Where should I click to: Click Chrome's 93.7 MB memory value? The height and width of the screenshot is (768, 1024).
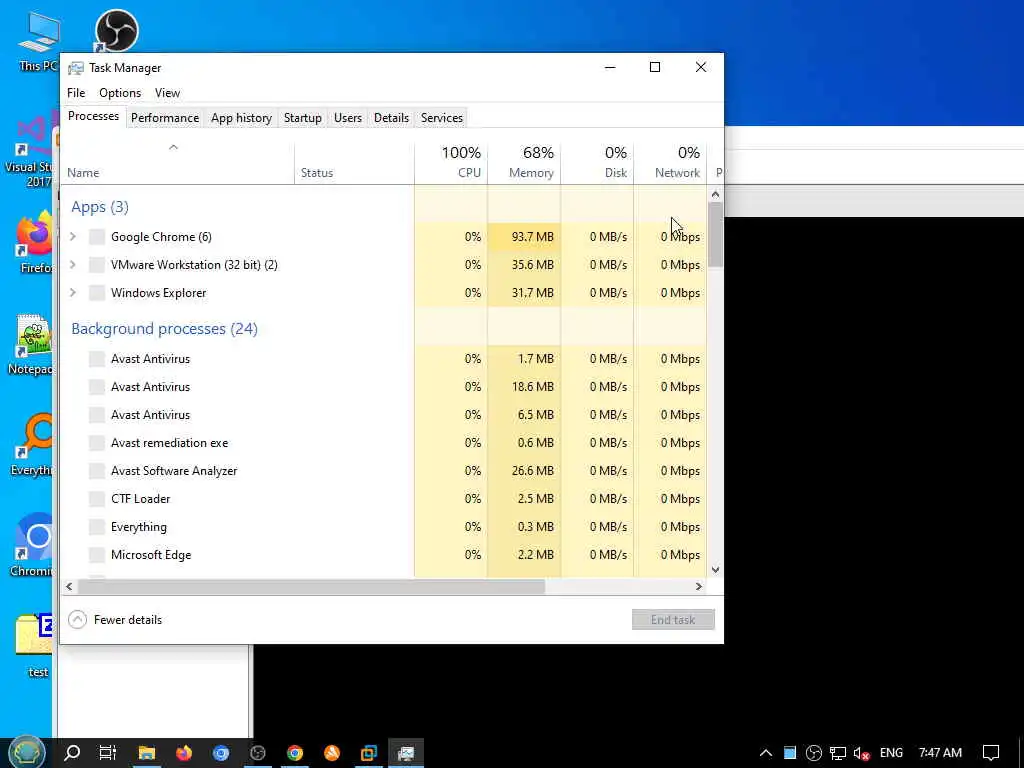(x=532, y=236)
